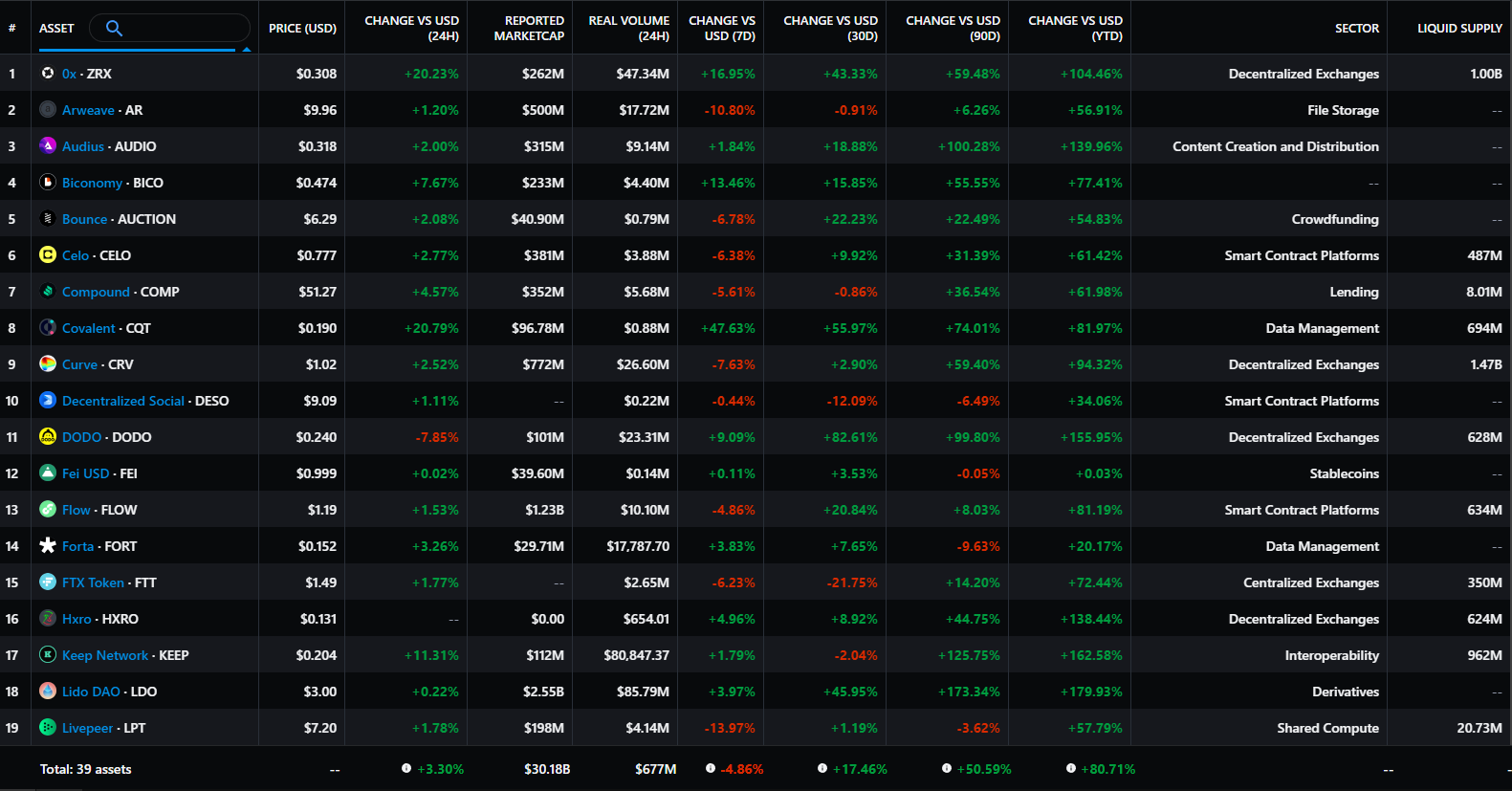The image size is (1512, 791).
Task: Toggle the ascending sort arrow on Asset column
Action: (247, 49)
